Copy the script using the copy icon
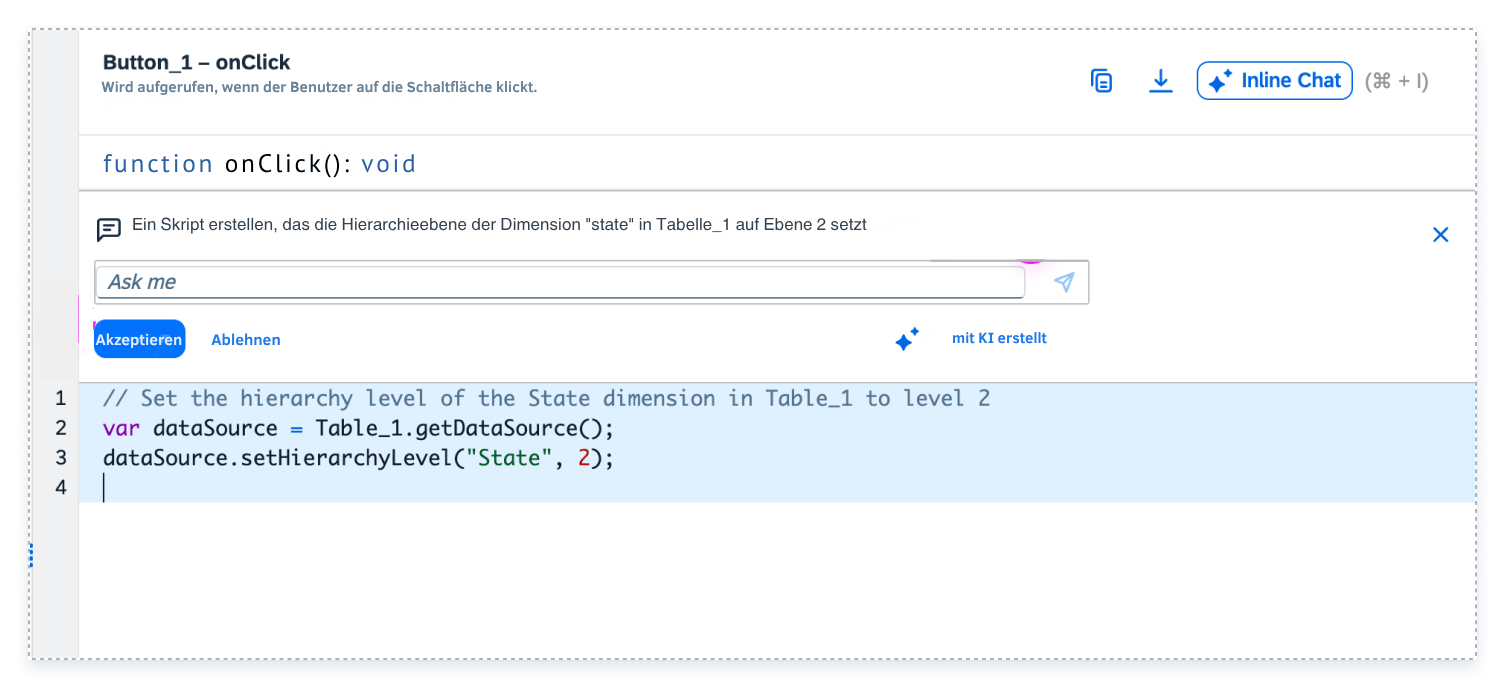The image size is (1500, 688). click(x=1101, y=81)
